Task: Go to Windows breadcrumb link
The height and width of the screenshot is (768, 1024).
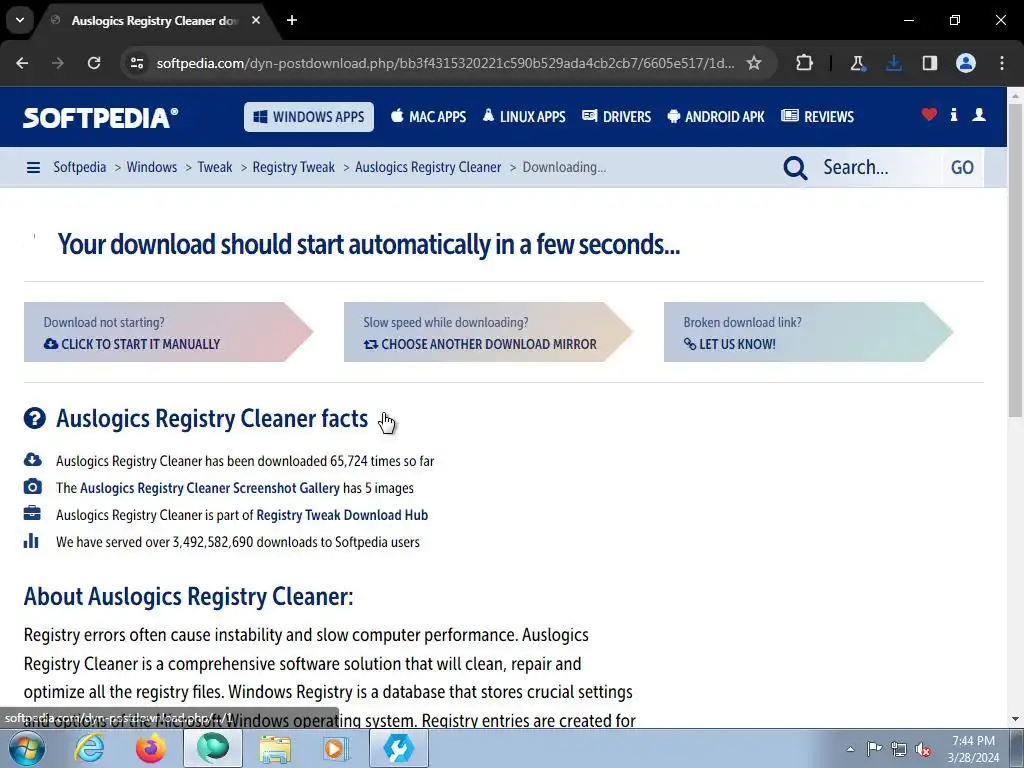Action: click(152, 167)
